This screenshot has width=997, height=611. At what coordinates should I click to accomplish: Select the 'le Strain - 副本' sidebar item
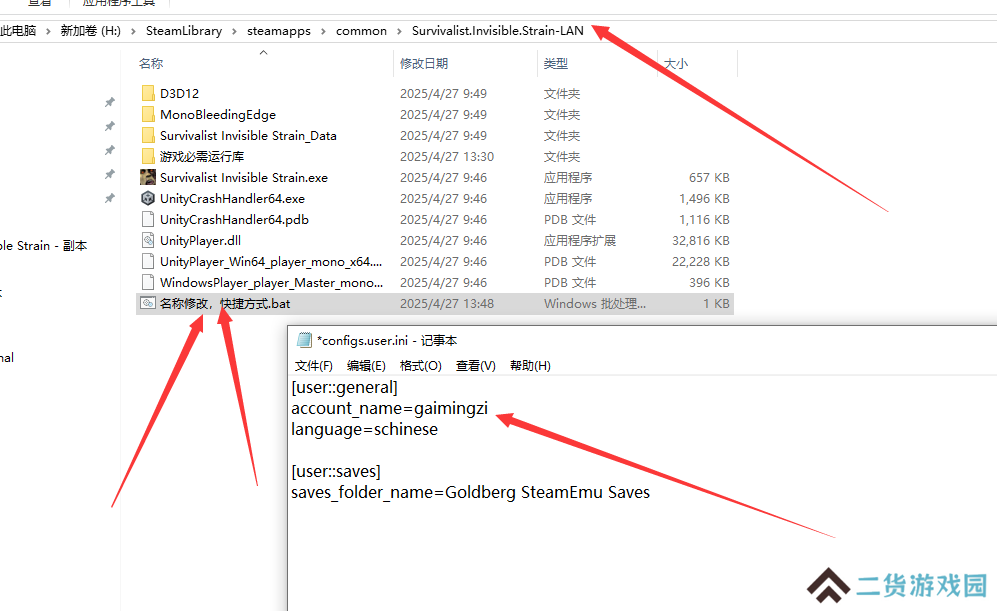click(43, 245)
